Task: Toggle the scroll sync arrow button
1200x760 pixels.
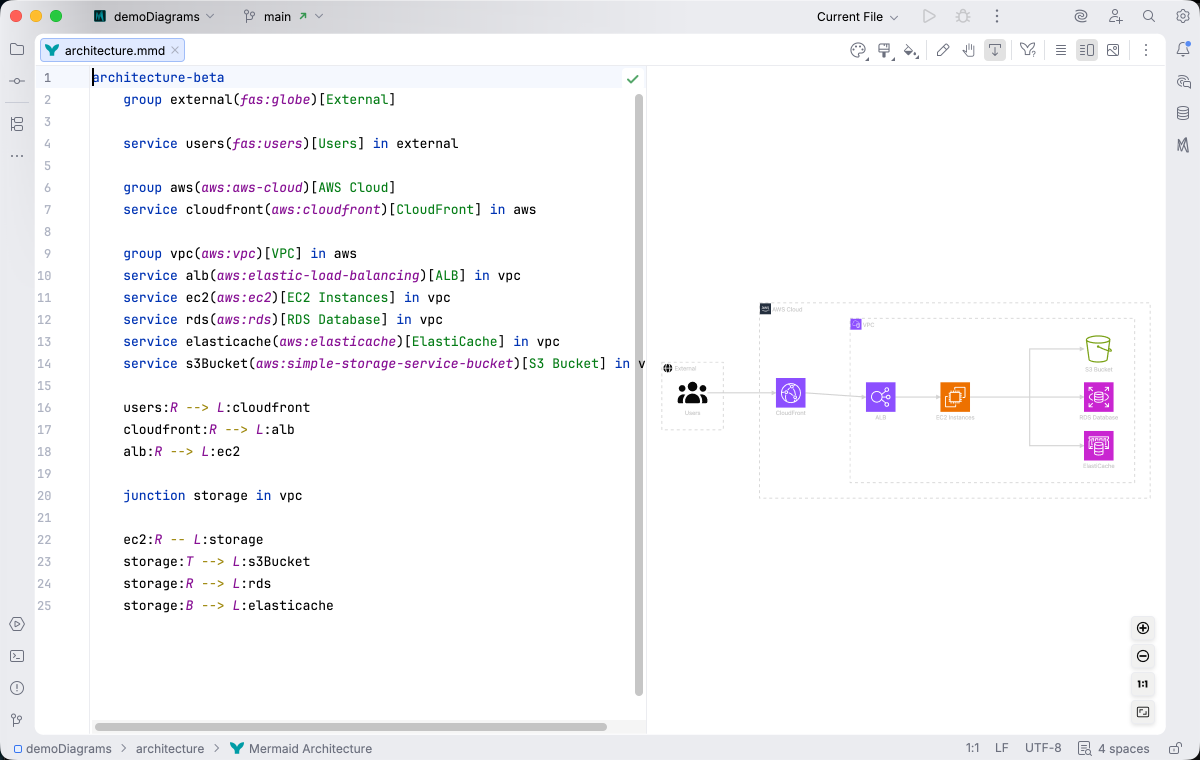Action: (x=995, y=50)
